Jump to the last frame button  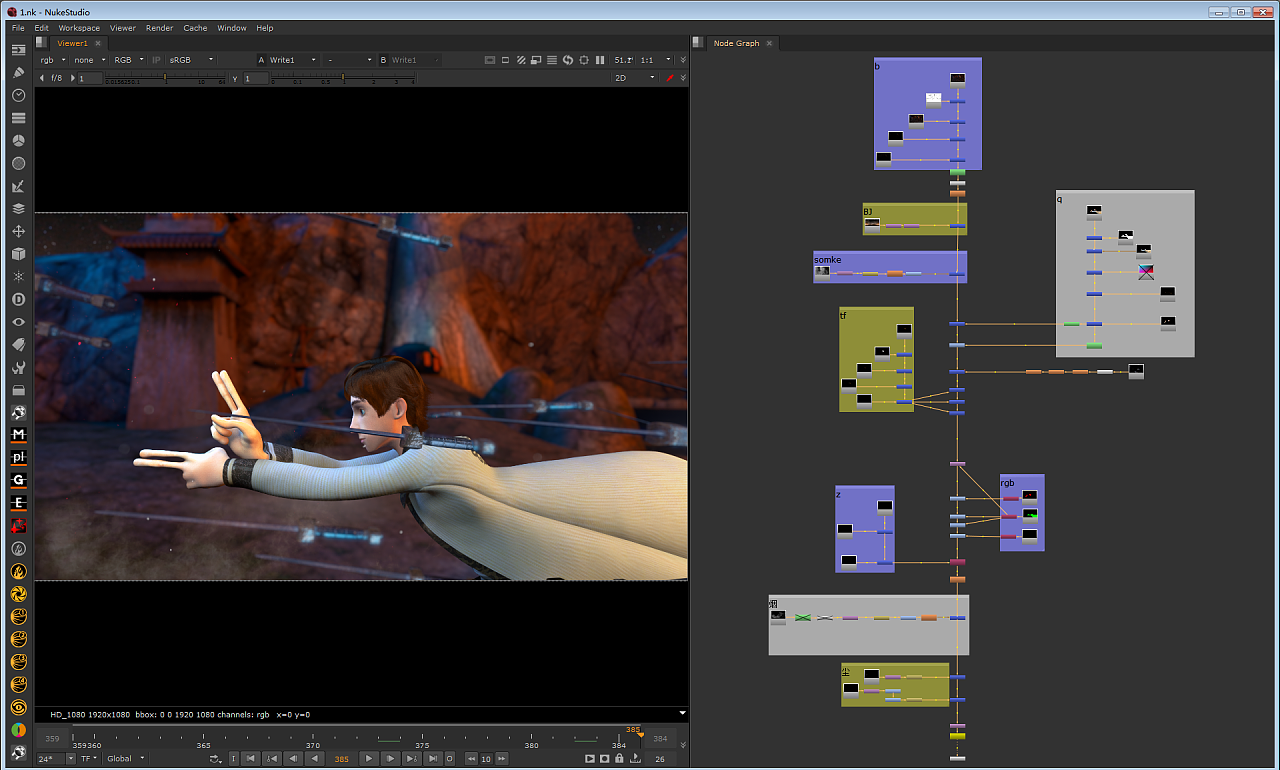pyautogui.click(x=433, y=759)
